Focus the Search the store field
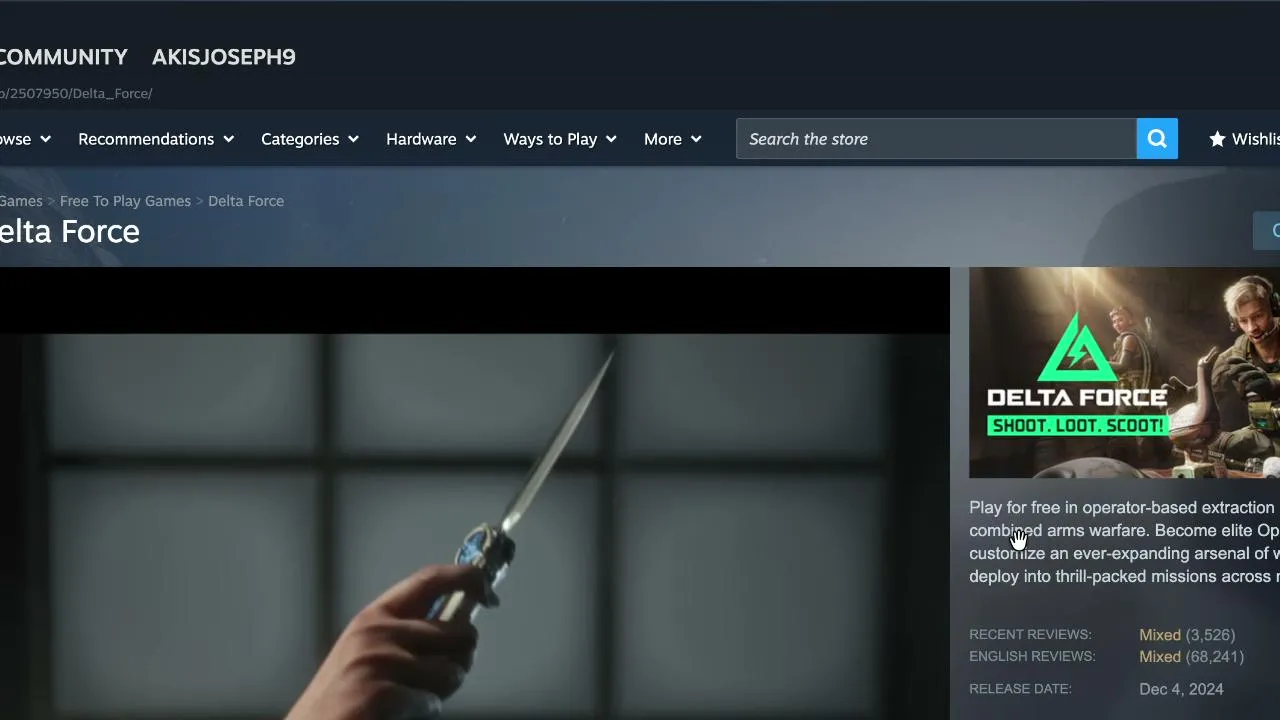Image resolution: width=1280 pixels, height=720 pixels. 936,139
